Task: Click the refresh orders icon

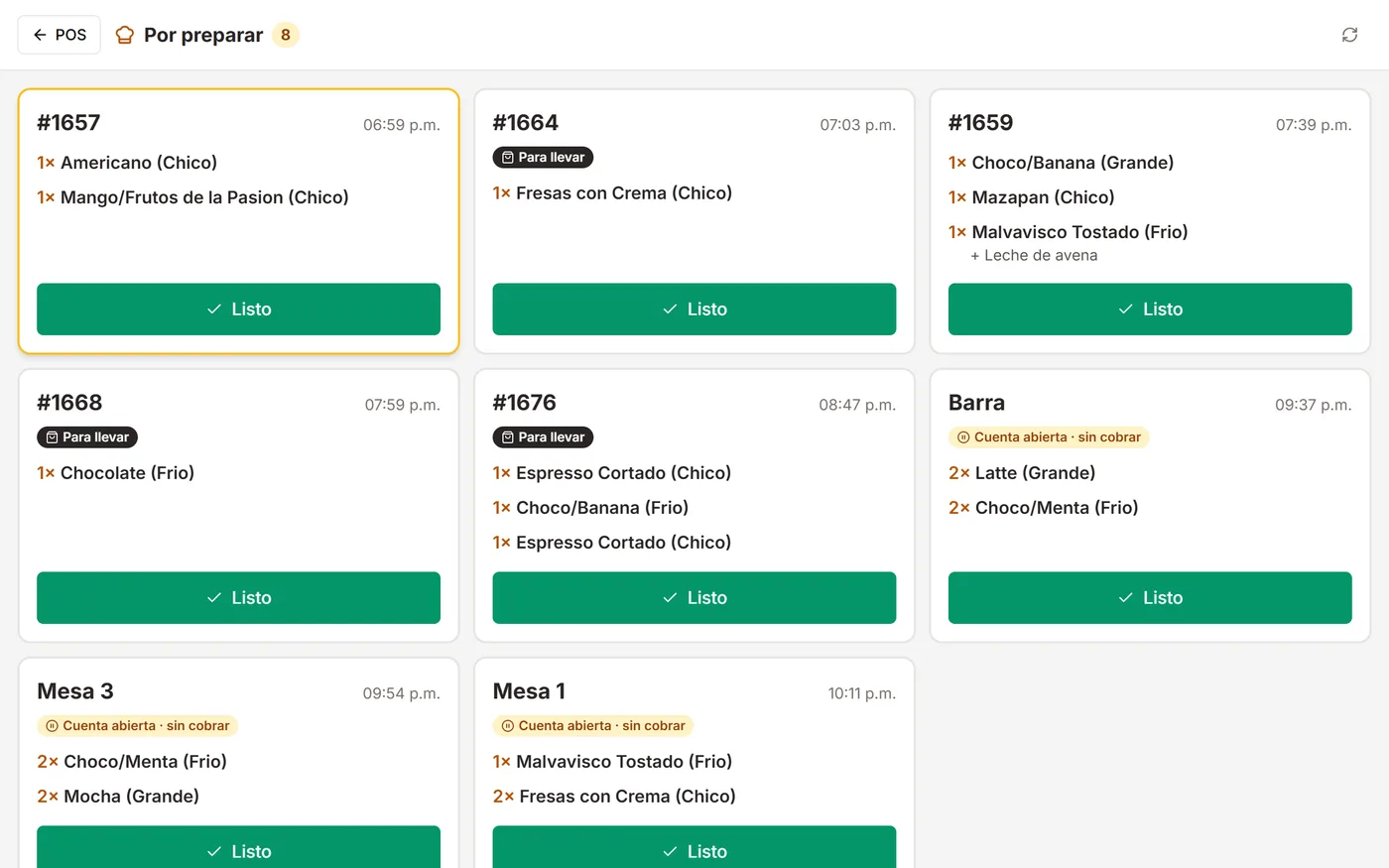Action: click(x=1349, y=35)
